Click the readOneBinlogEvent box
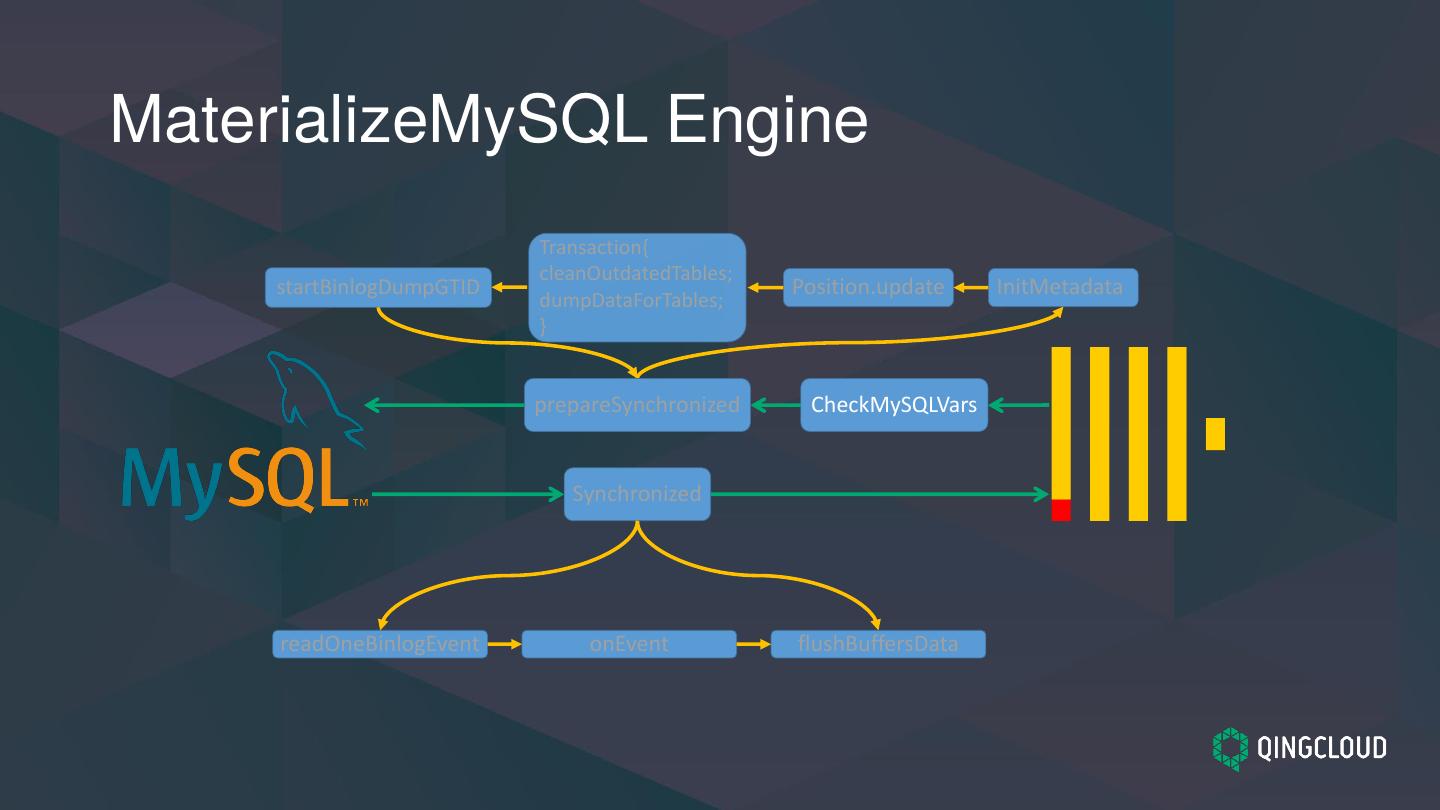1440x810 pixels. 380,644
